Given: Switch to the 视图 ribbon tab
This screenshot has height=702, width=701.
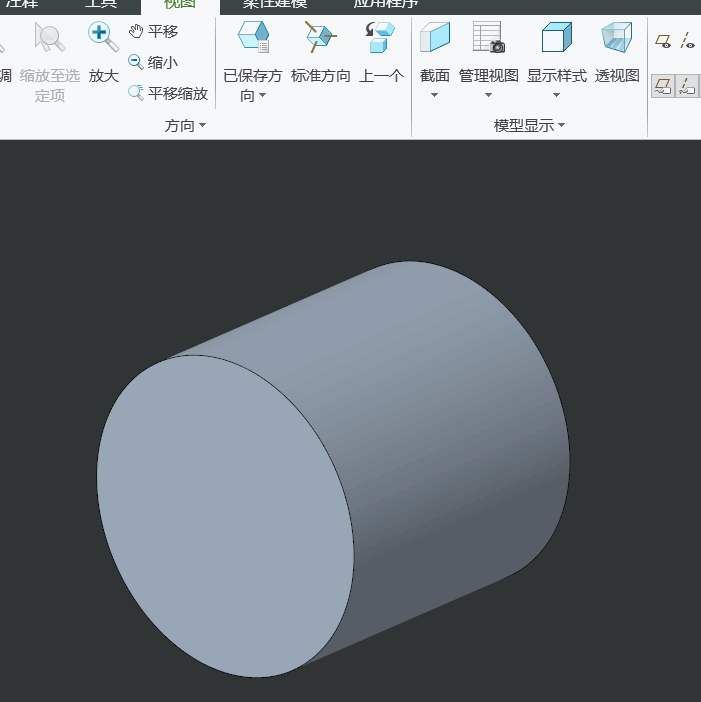Looking at the screenshot, I should coord(180,5).
